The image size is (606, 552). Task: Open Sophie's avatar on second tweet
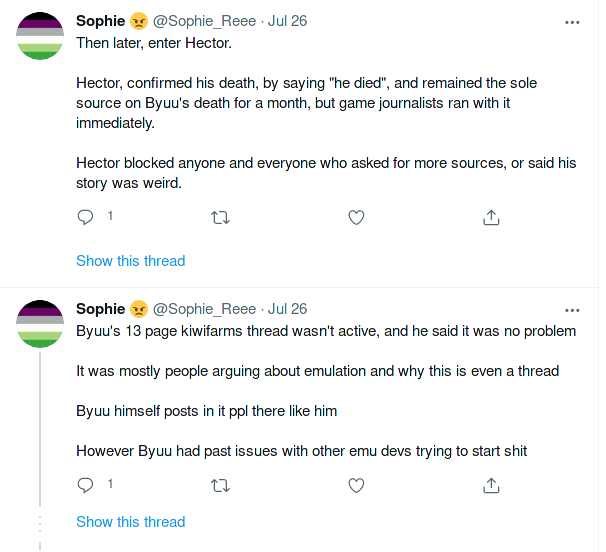40,324
